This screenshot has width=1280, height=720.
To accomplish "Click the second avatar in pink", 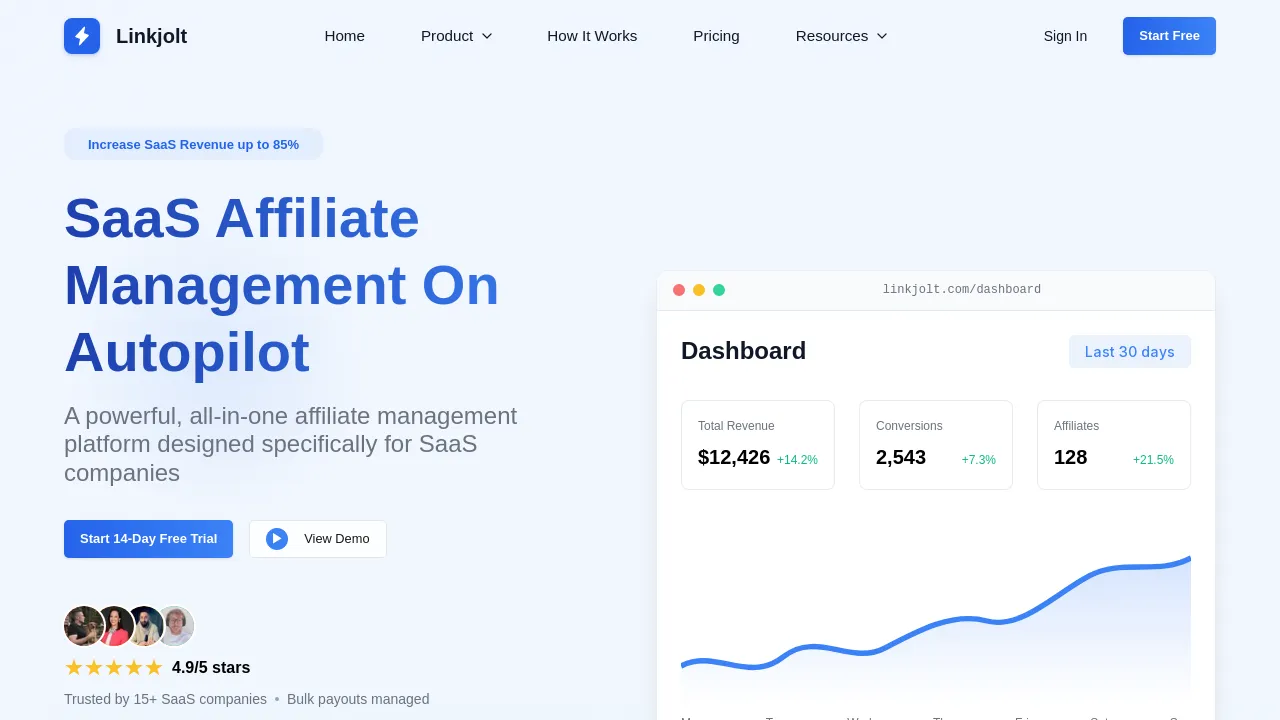I will tap(115, 626).
